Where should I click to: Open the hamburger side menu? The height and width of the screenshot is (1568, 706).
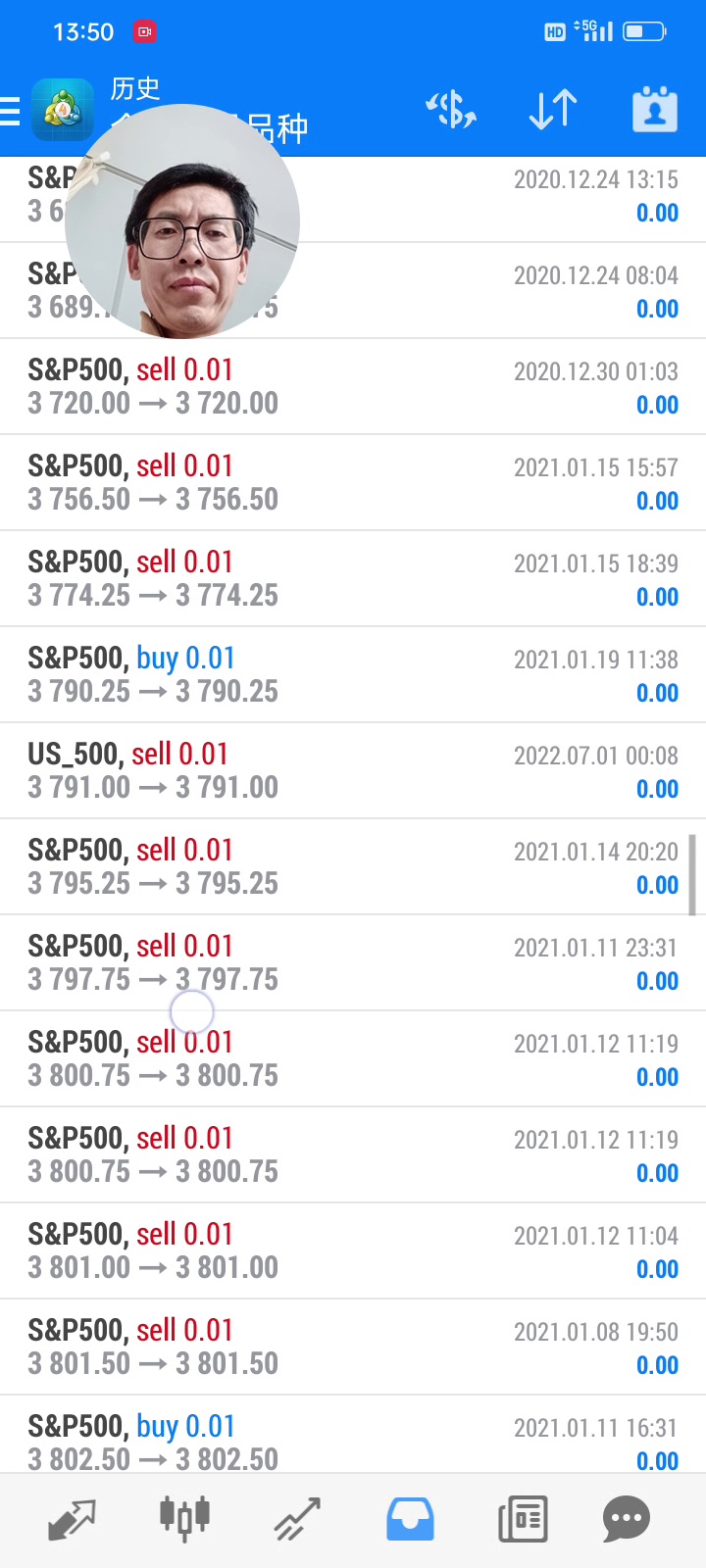tap(10, 111)
